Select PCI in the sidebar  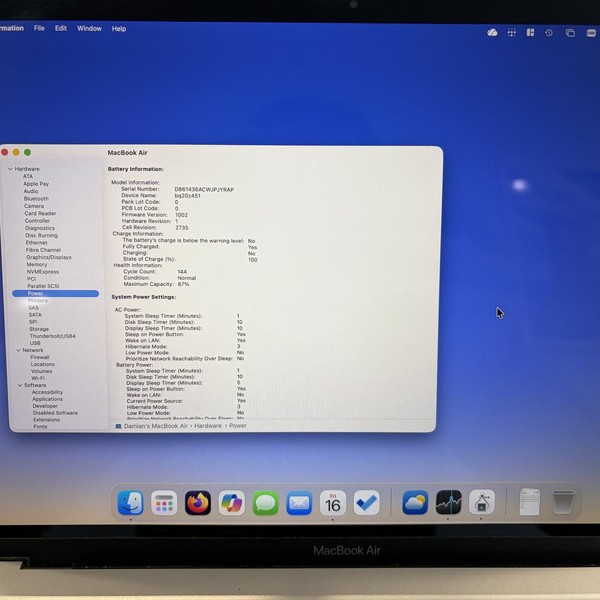(31, 279)
